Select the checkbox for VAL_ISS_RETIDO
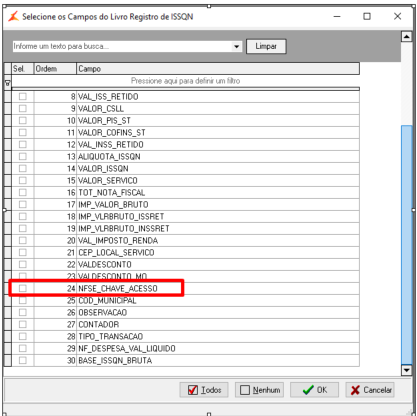Screen dimensions: 417x416 pos(23,96)
